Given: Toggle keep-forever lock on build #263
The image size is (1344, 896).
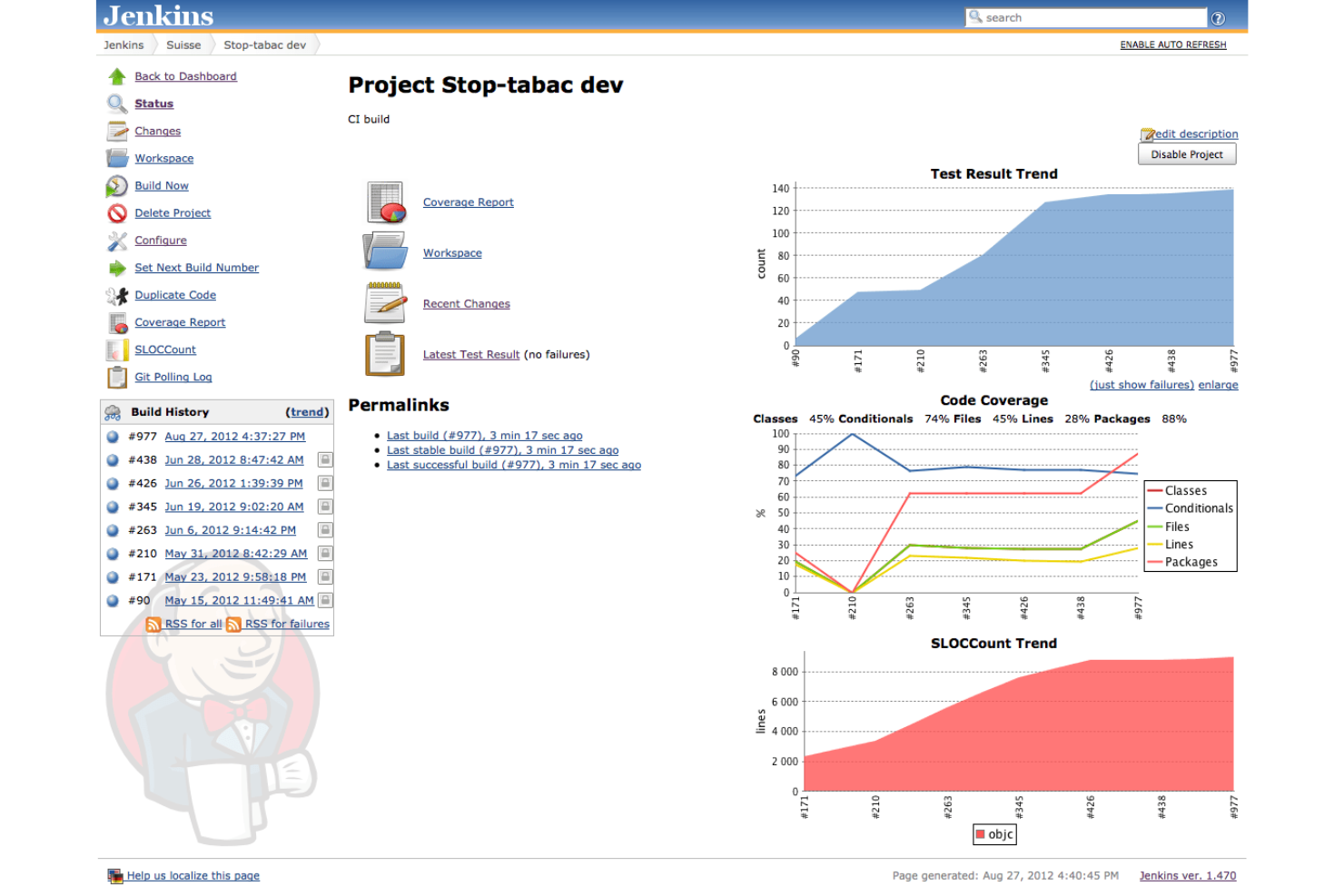Looking at the screenshot, I should [324, 530].
